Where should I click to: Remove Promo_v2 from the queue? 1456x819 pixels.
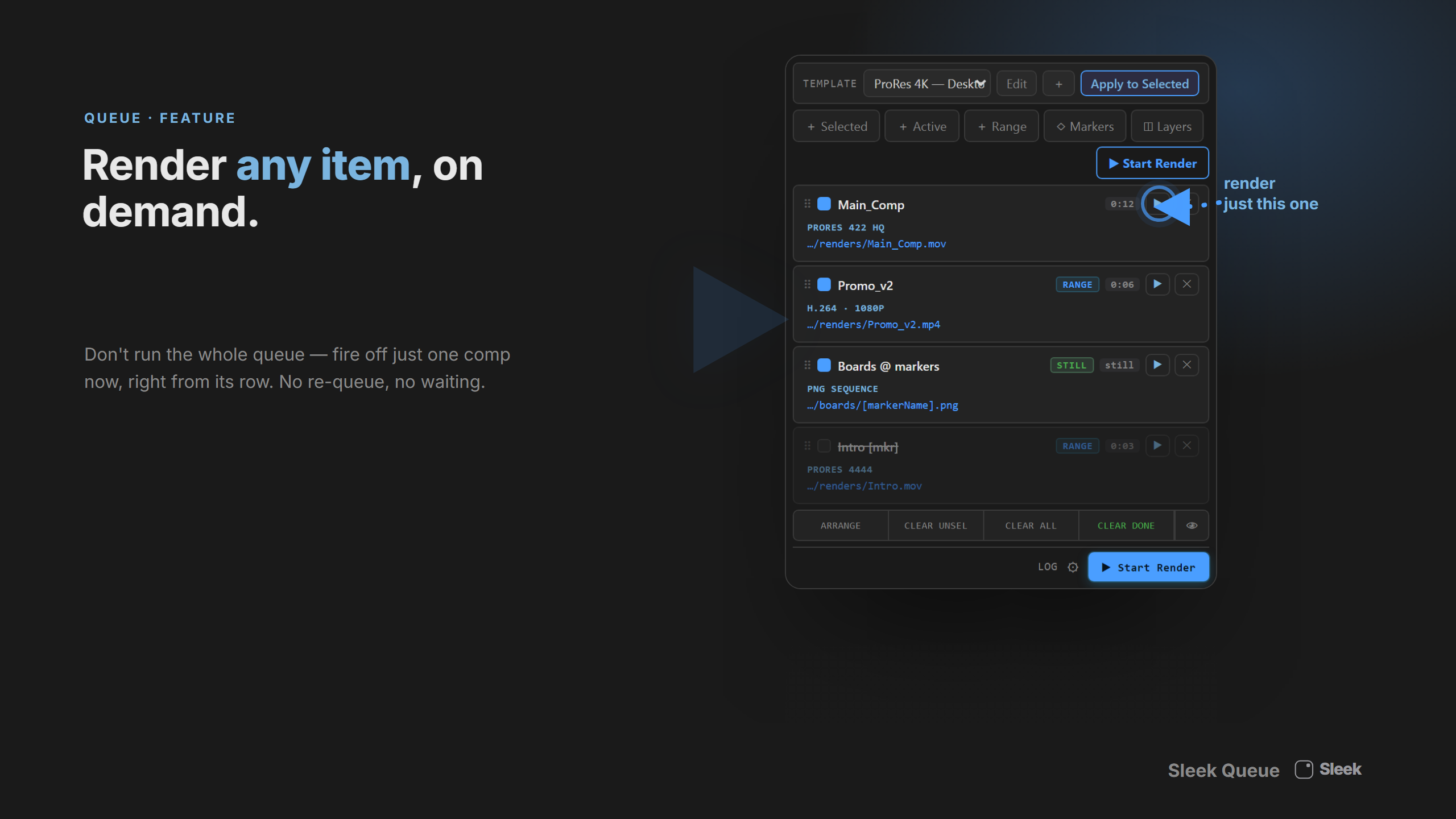1187,284
